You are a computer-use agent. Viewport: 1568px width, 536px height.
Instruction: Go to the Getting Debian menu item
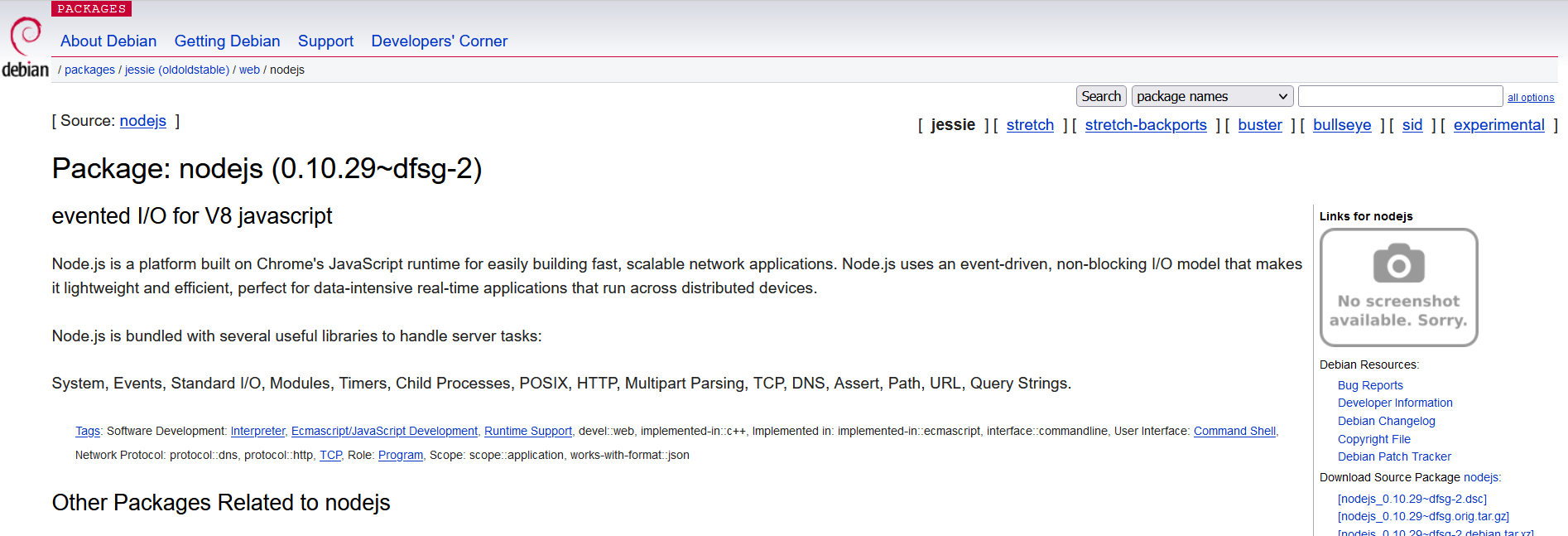pos(227,41)
